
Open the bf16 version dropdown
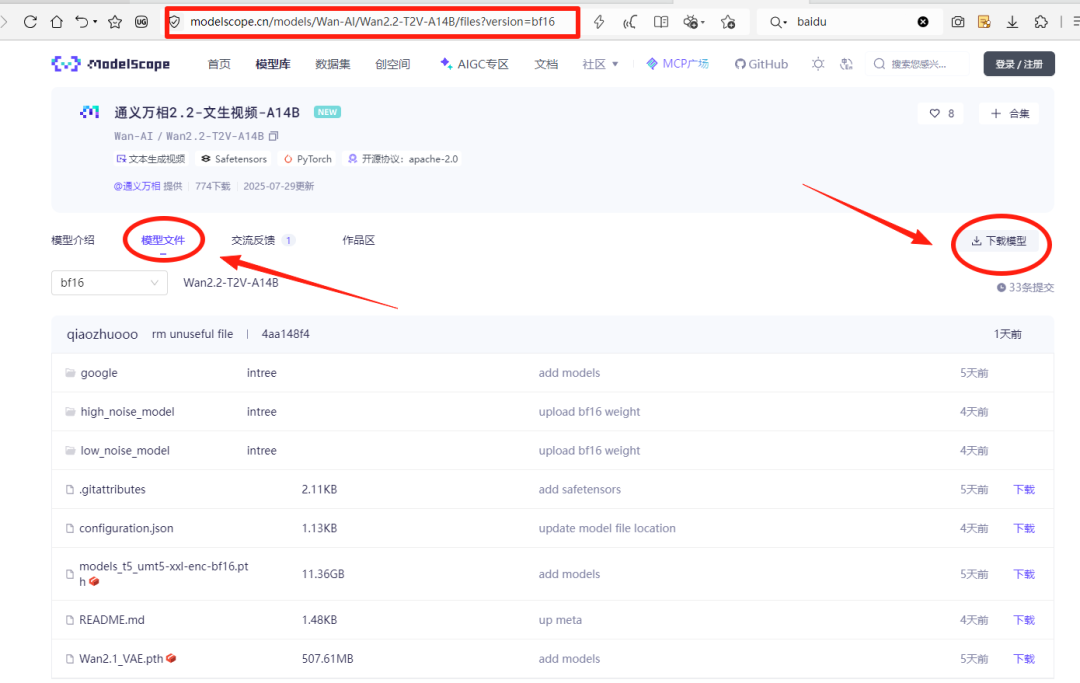(x=109, y=282)
